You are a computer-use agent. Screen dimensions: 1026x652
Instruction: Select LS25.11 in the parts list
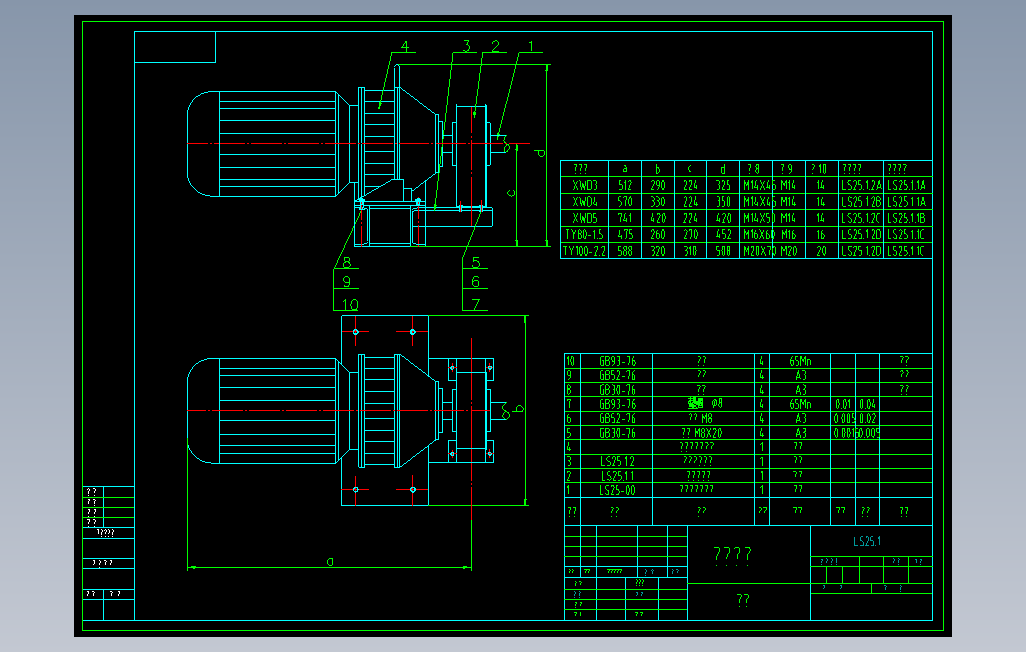(617, 476)
